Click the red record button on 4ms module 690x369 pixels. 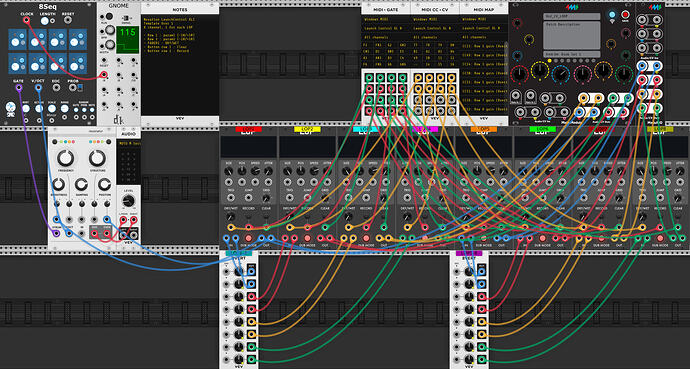625,15
